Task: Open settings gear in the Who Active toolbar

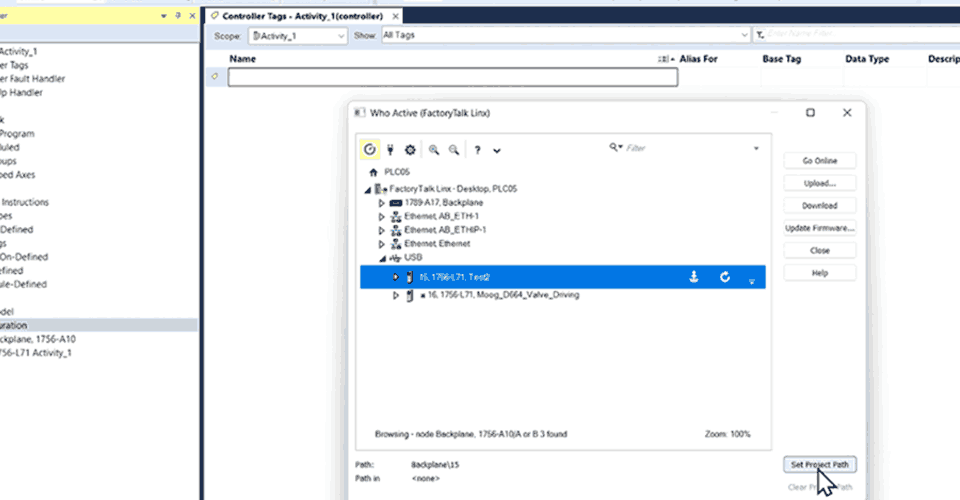Action: 410,149
